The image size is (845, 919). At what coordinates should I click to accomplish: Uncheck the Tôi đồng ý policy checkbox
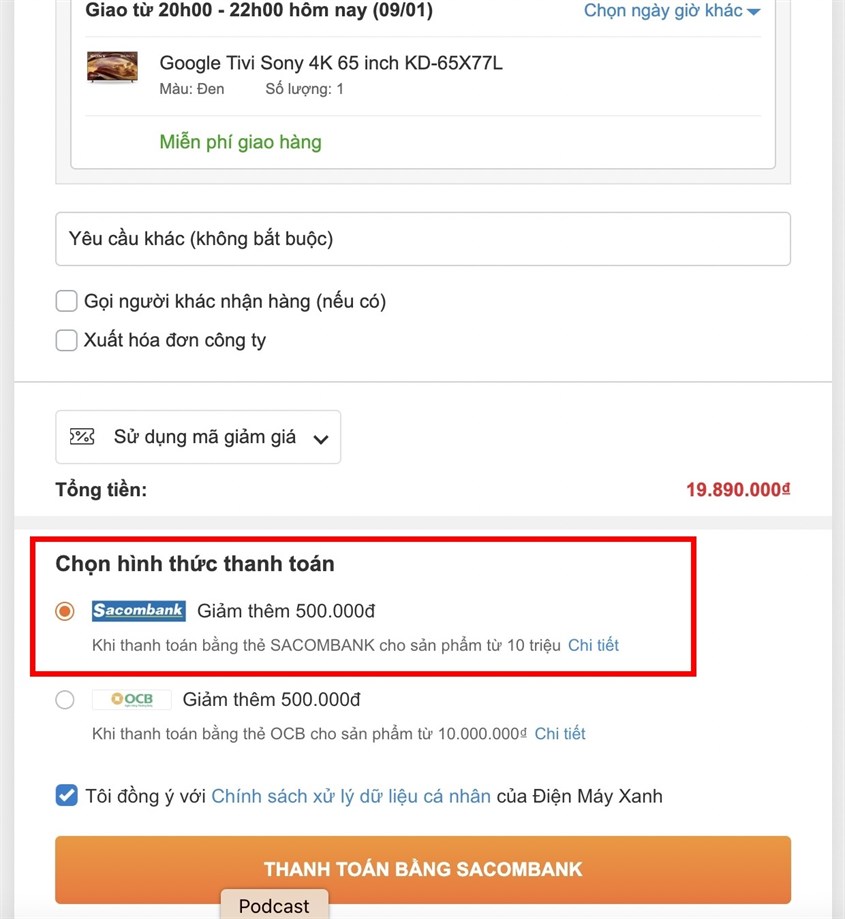67,796
